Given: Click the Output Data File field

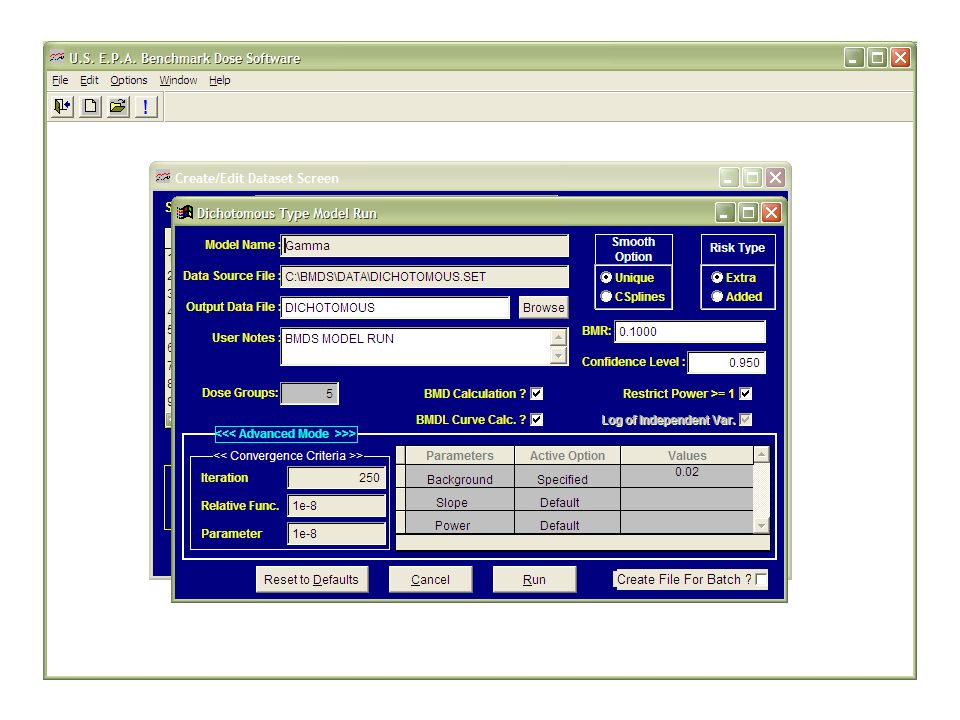Looking at the screenshot, I should tap(395, 307).
